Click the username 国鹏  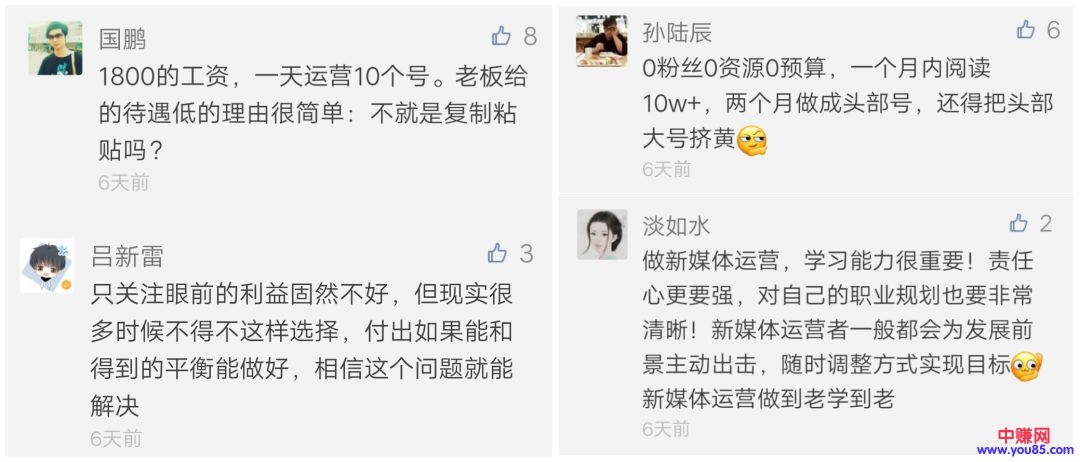click(122, 39)
